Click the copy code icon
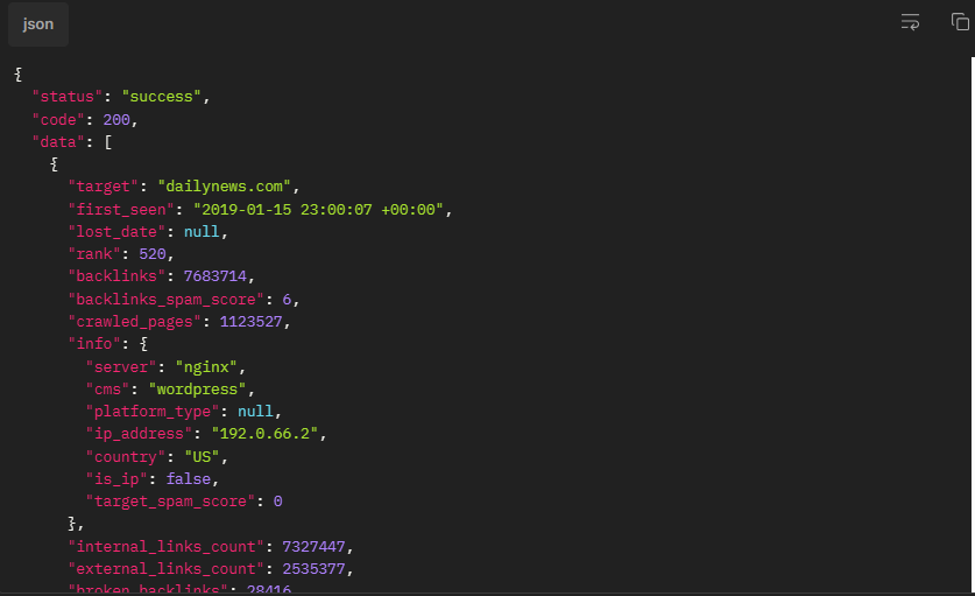975x596 pixels. point(960,22)
